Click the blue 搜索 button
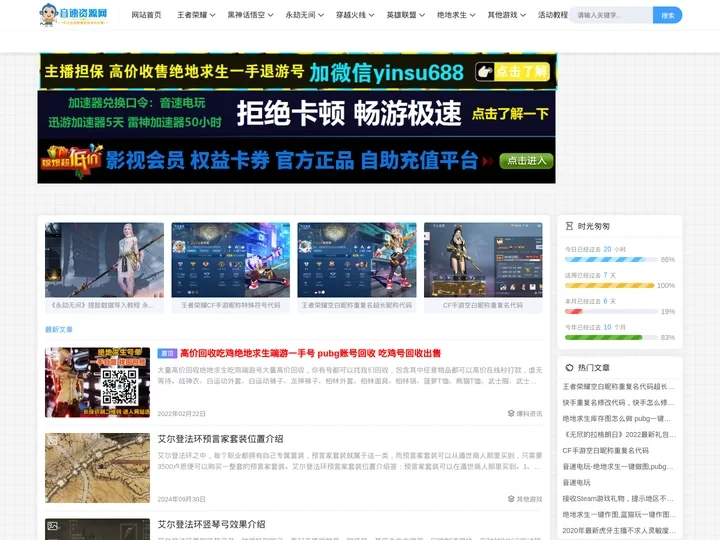Image resolution: width=720 pixels, height=540 pixels. (x=668, y=15)
